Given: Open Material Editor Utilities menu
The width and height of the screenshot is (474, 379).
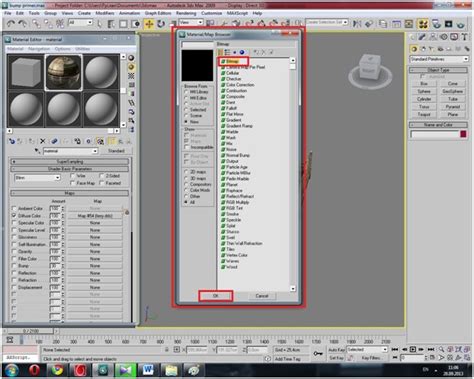Looking at the screenshot, I should tap(82, 49).
